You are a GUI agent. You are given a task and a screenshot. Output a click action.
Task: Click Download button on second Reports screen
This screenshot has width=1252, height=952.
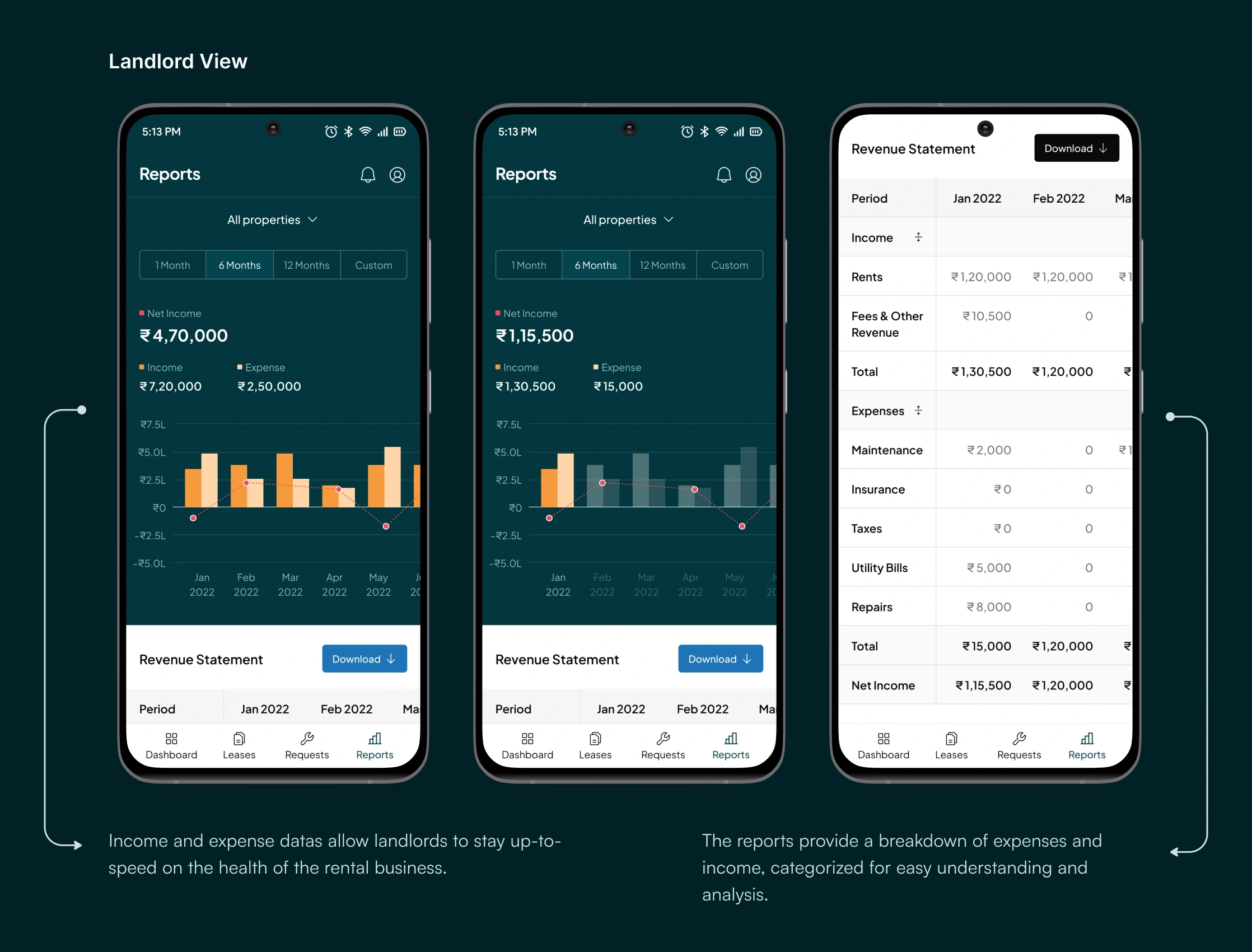point(720,660)
